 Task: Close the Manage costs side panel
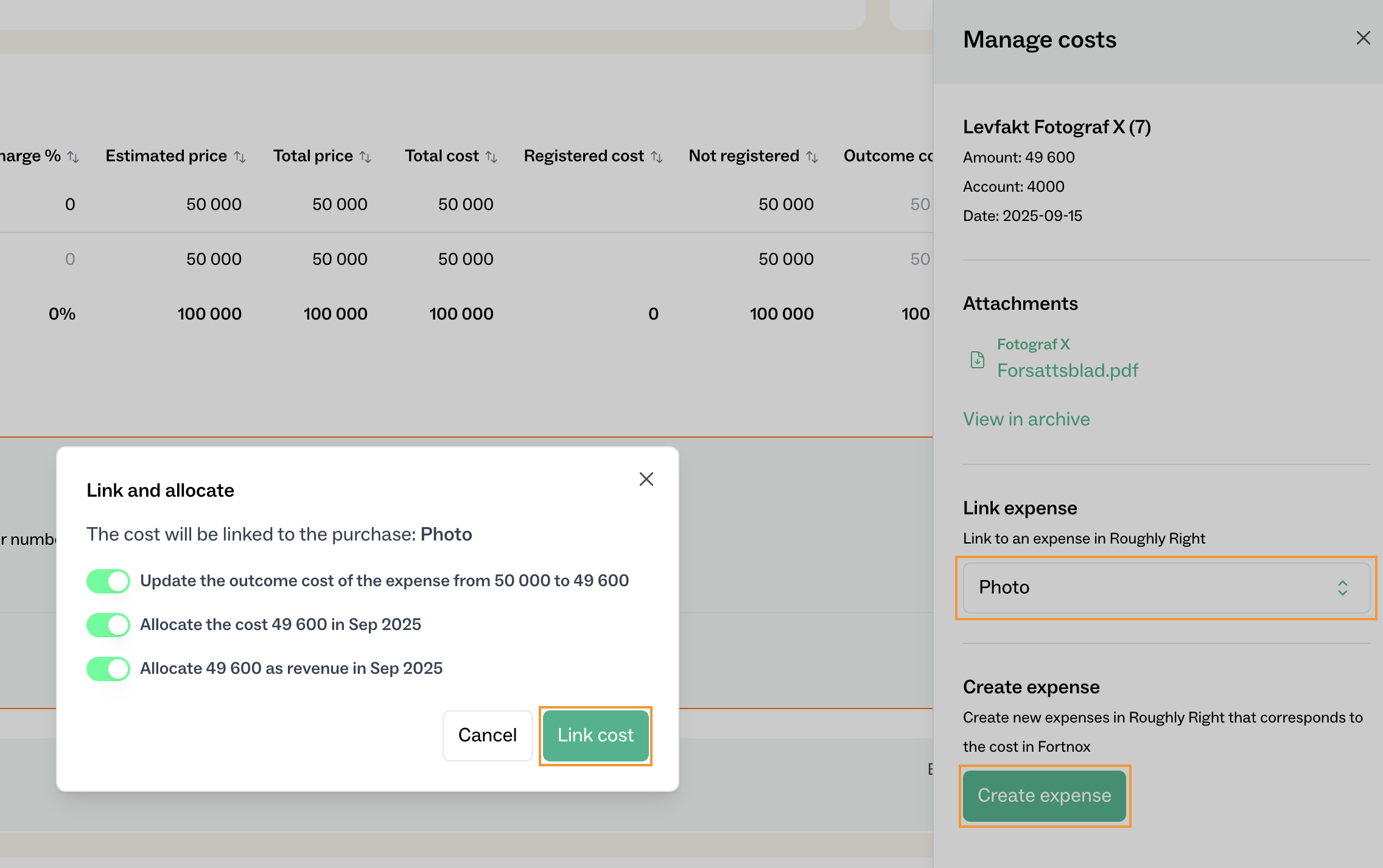1363,38
